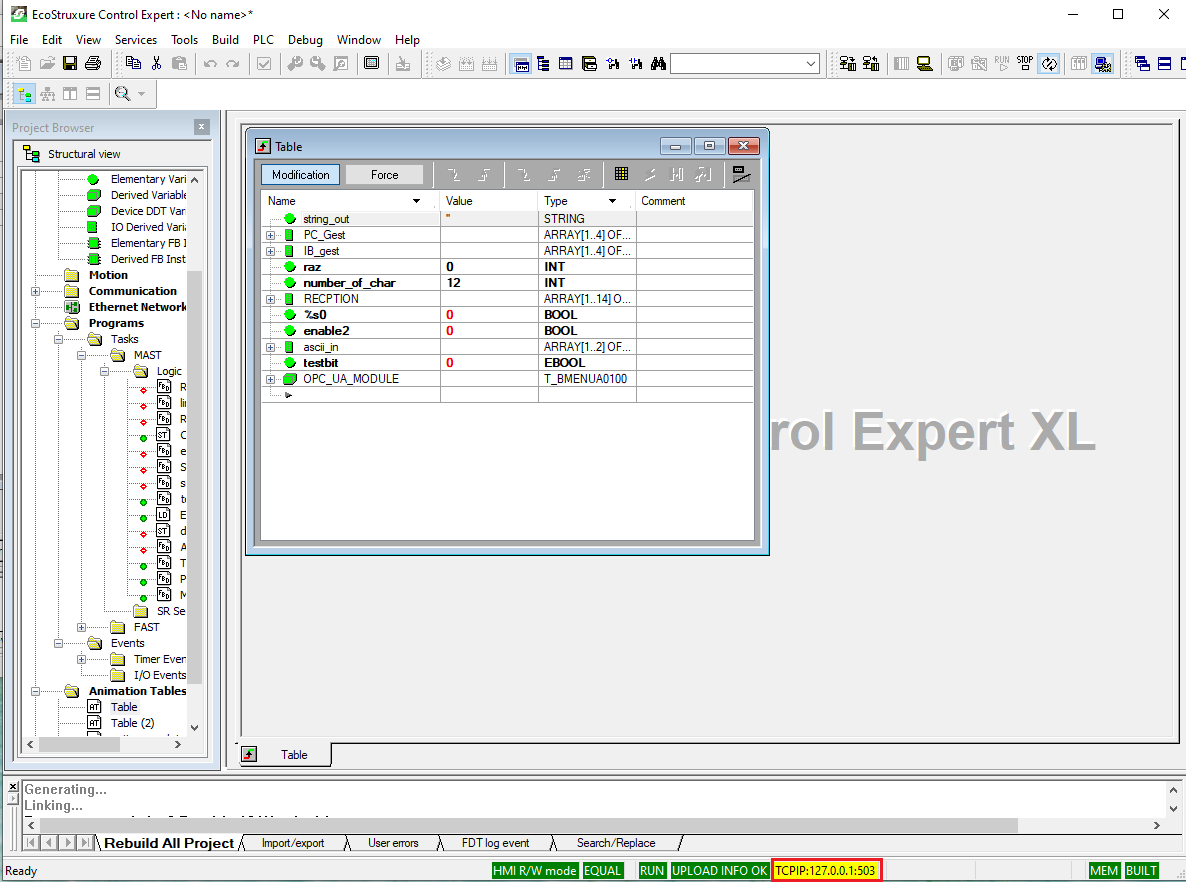The height and width of the screenshot is (882, 1186).
Task: Expand the RECPTION array row
Action: pos(270,300)
